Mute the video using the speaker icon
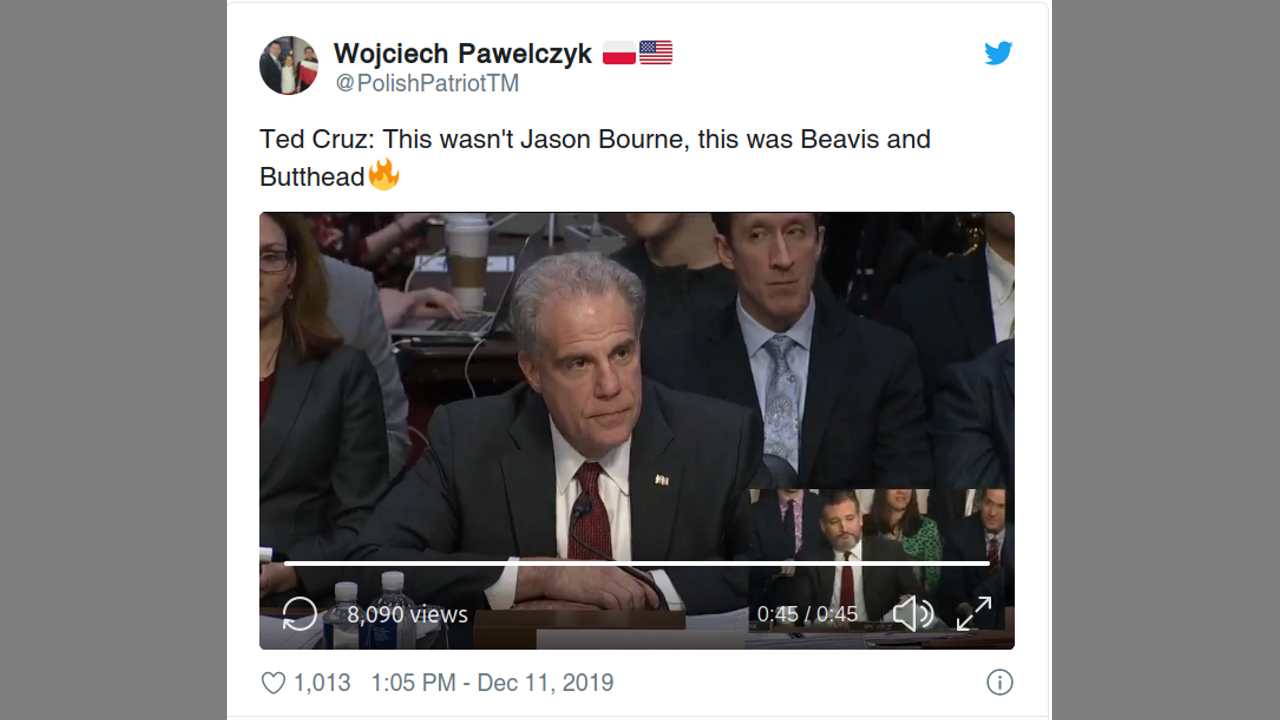Viewport: 1280px width, 720px height. (x=912, y=613)
